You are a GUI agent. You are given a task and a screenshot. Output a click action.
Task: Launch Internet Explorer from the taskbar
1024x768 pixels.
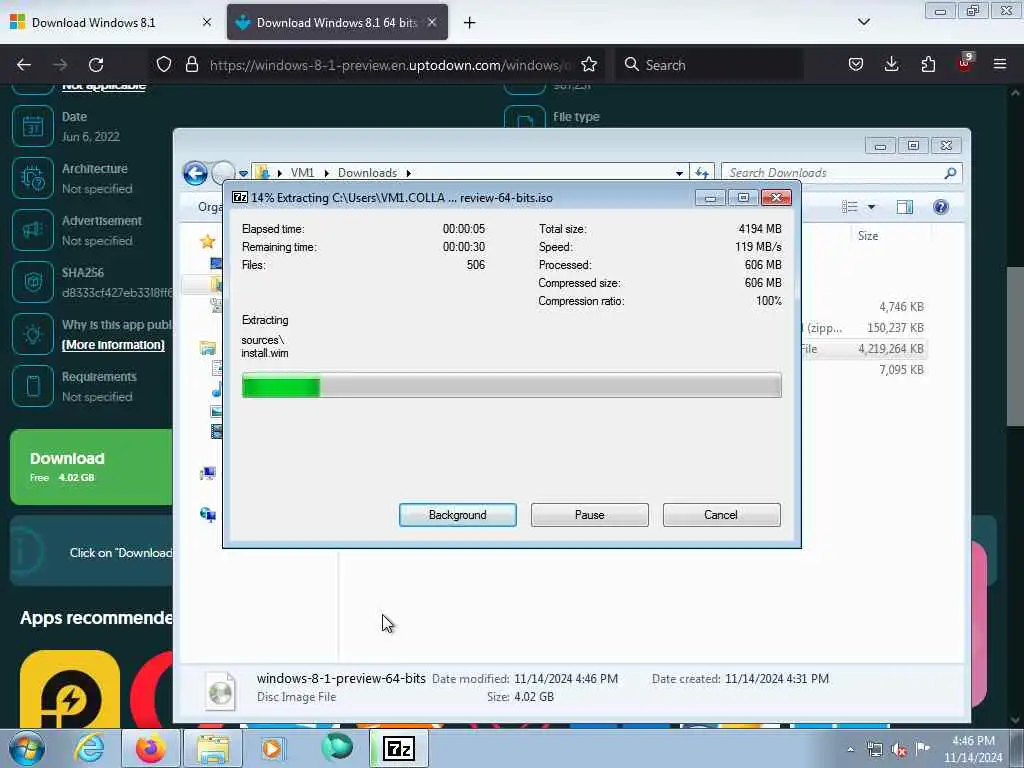point(89,748)
